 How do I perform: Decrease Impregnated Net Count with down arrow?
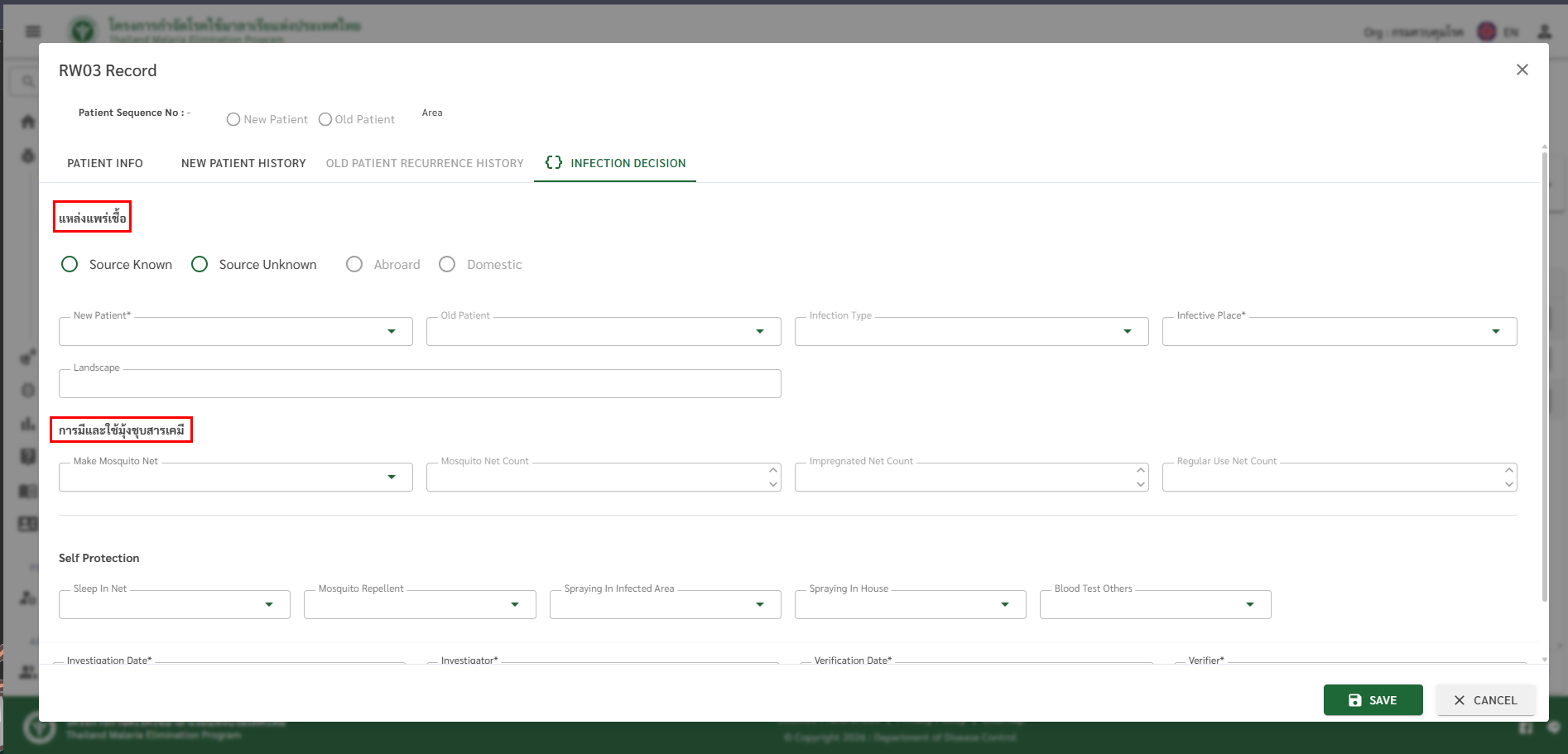1140,484
